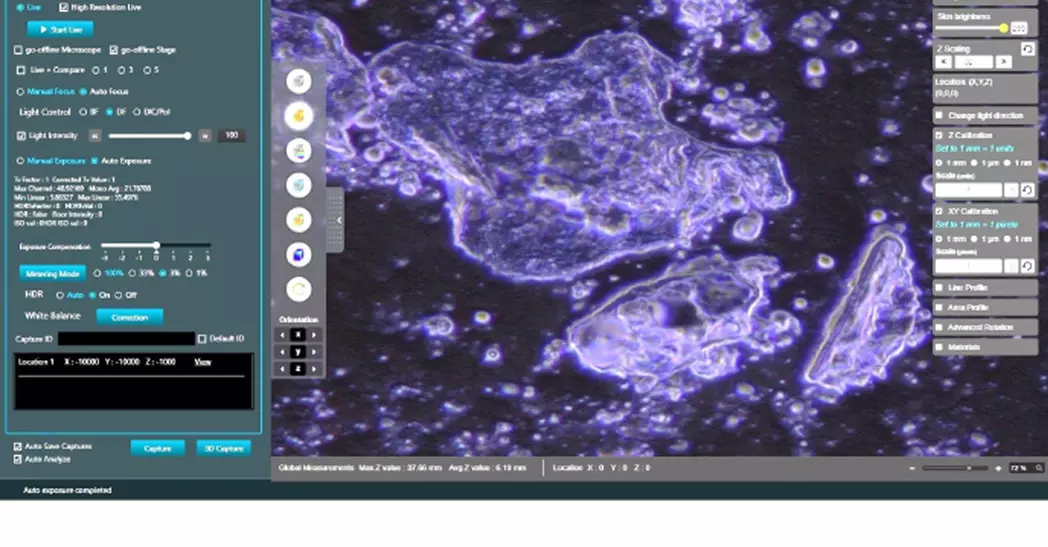Collapse the side toolbar with arrow handle
1048x547 pixels.
(338, 220)
